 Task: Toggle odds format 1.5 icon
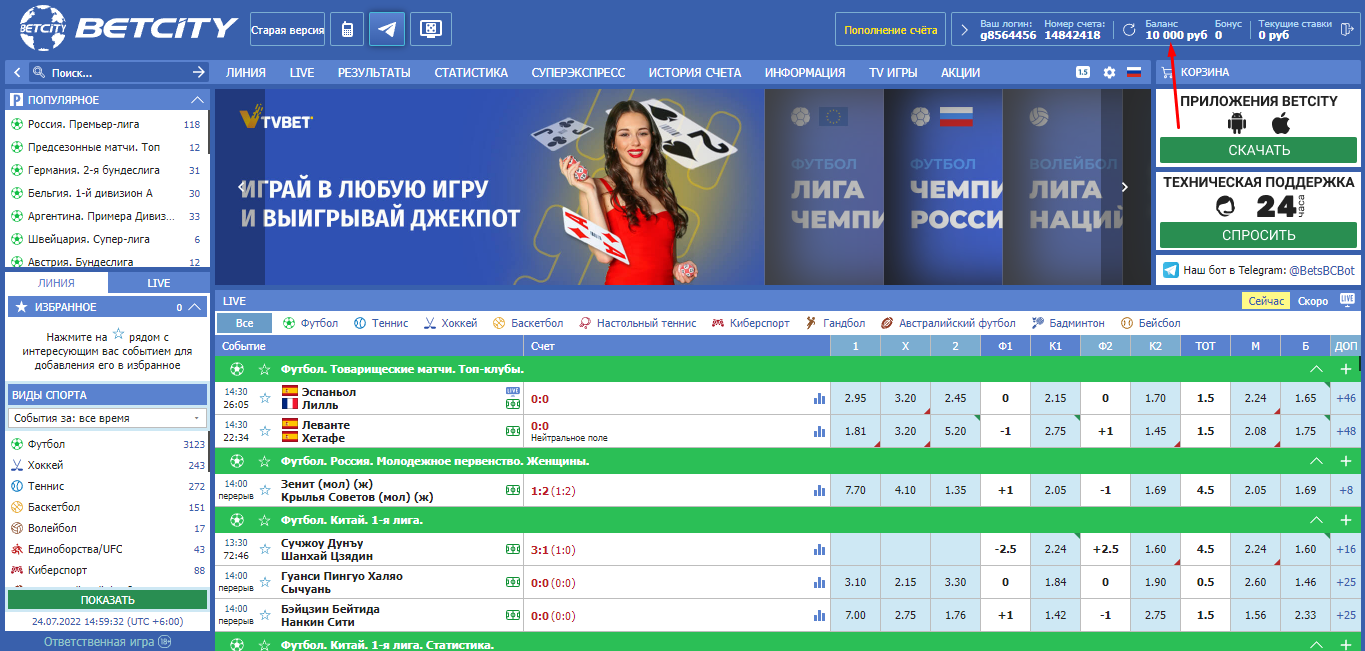(1083, 72)
